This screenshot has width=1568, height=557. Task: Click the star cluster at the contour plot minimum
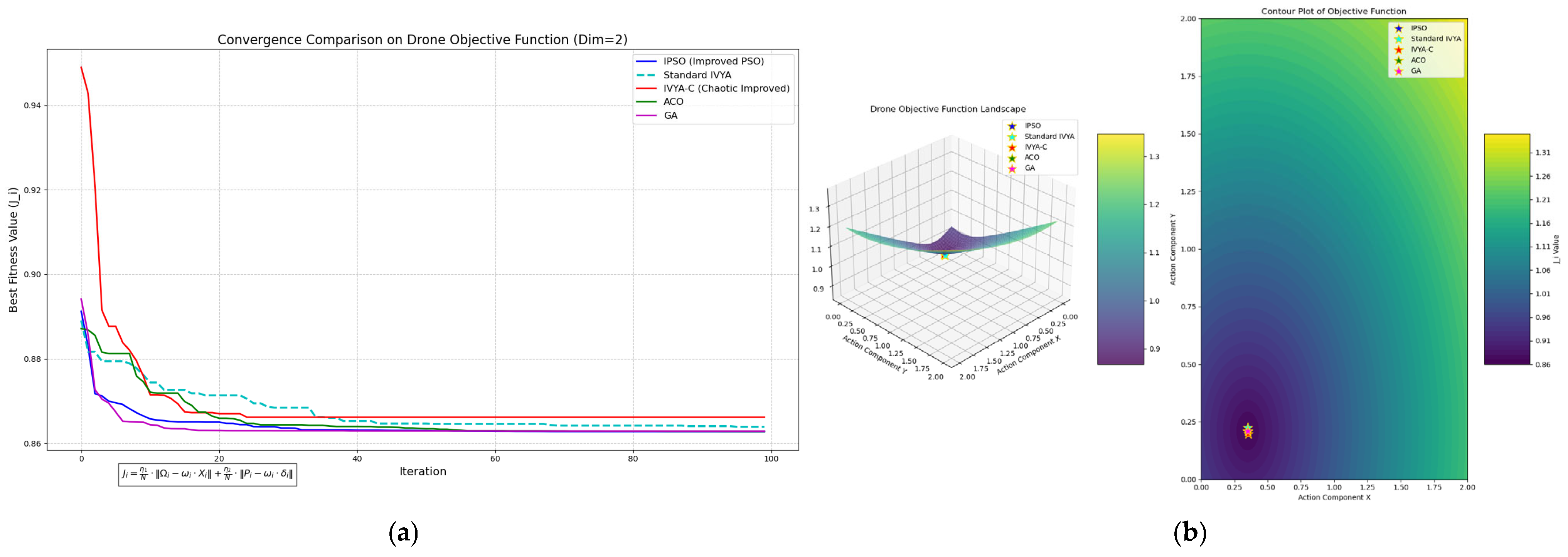pyautogui.click(x=1248, y=431)
